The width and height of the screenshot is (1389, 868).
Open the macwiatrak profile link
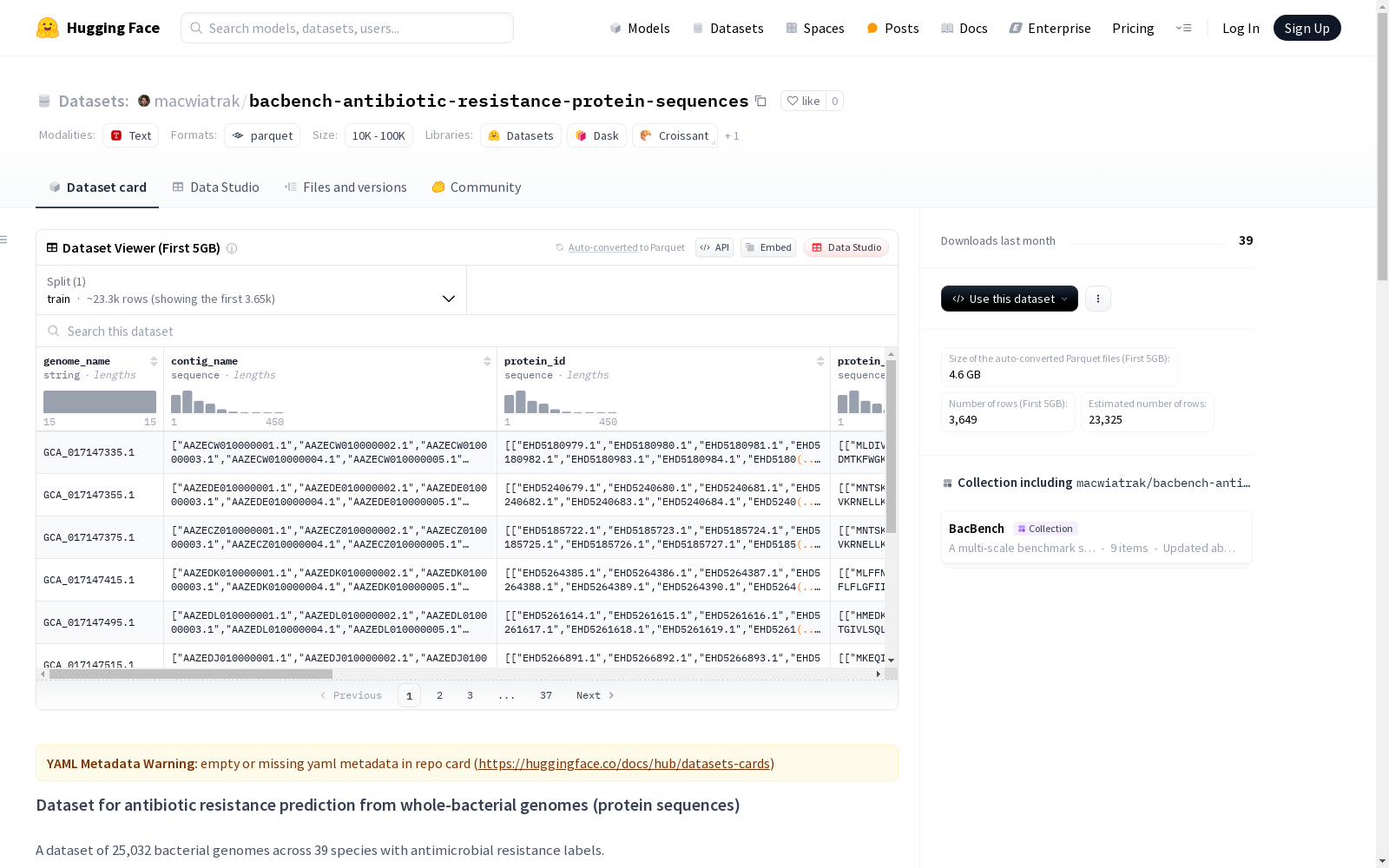tap(197, 101)
